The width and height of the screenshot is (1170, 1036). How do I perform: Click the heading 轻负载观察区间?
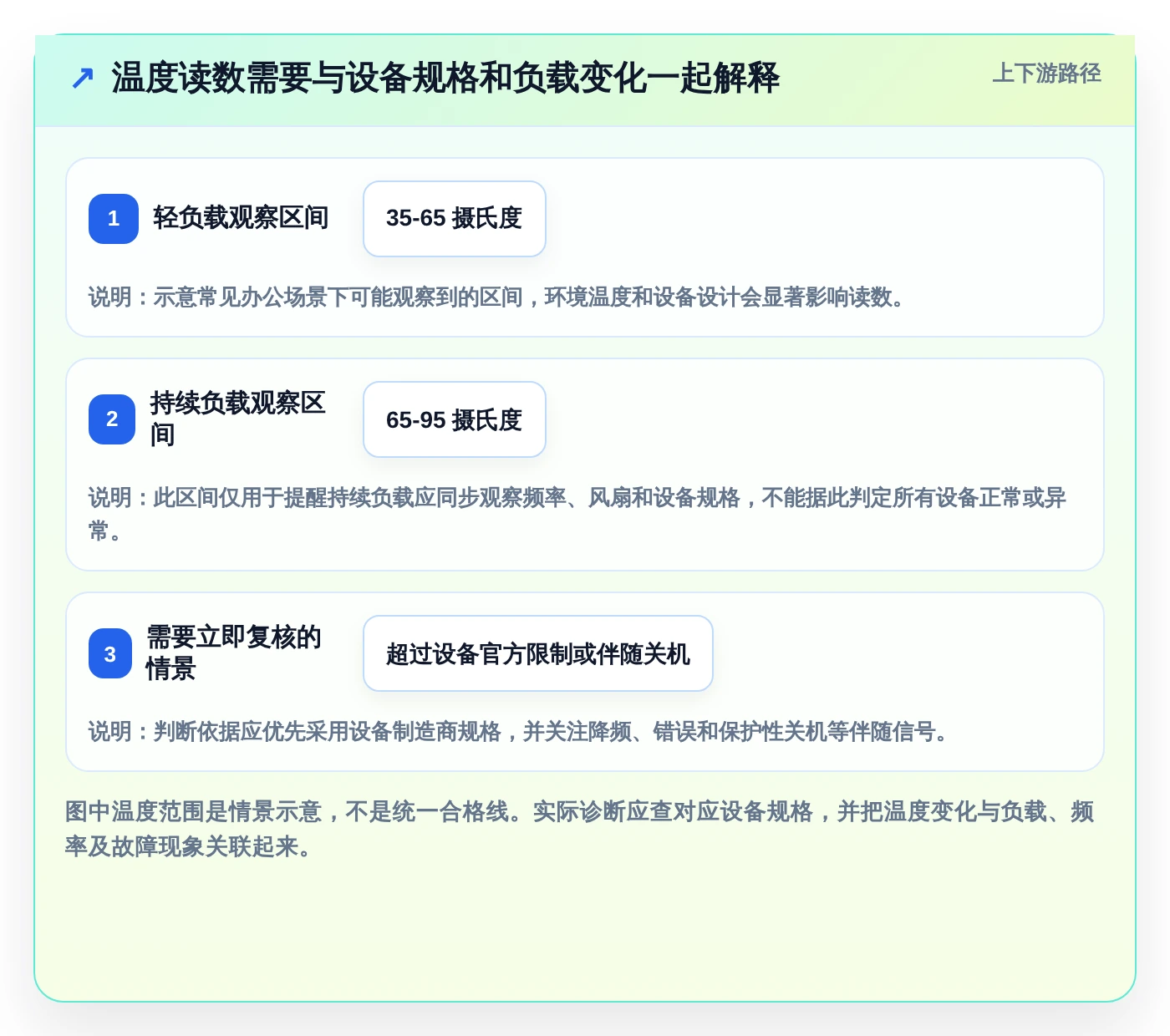pos(241,218)
